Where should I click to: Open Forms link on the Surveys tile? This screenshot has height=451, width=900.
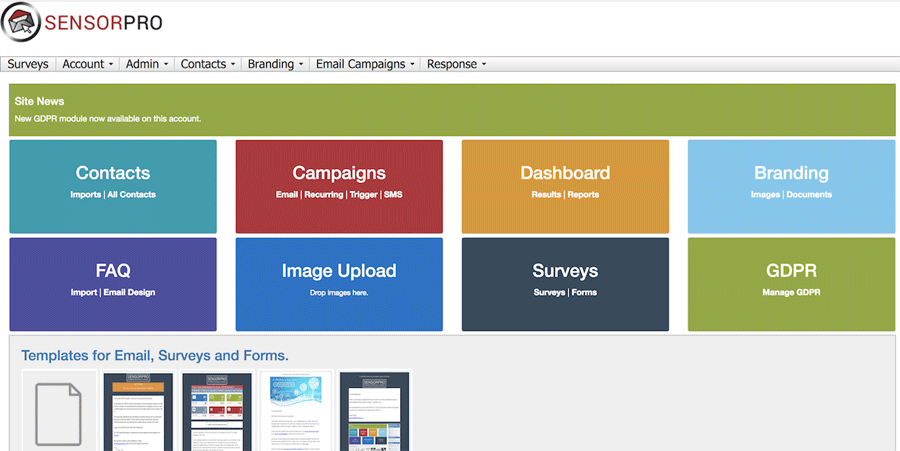tap(584, 293)
